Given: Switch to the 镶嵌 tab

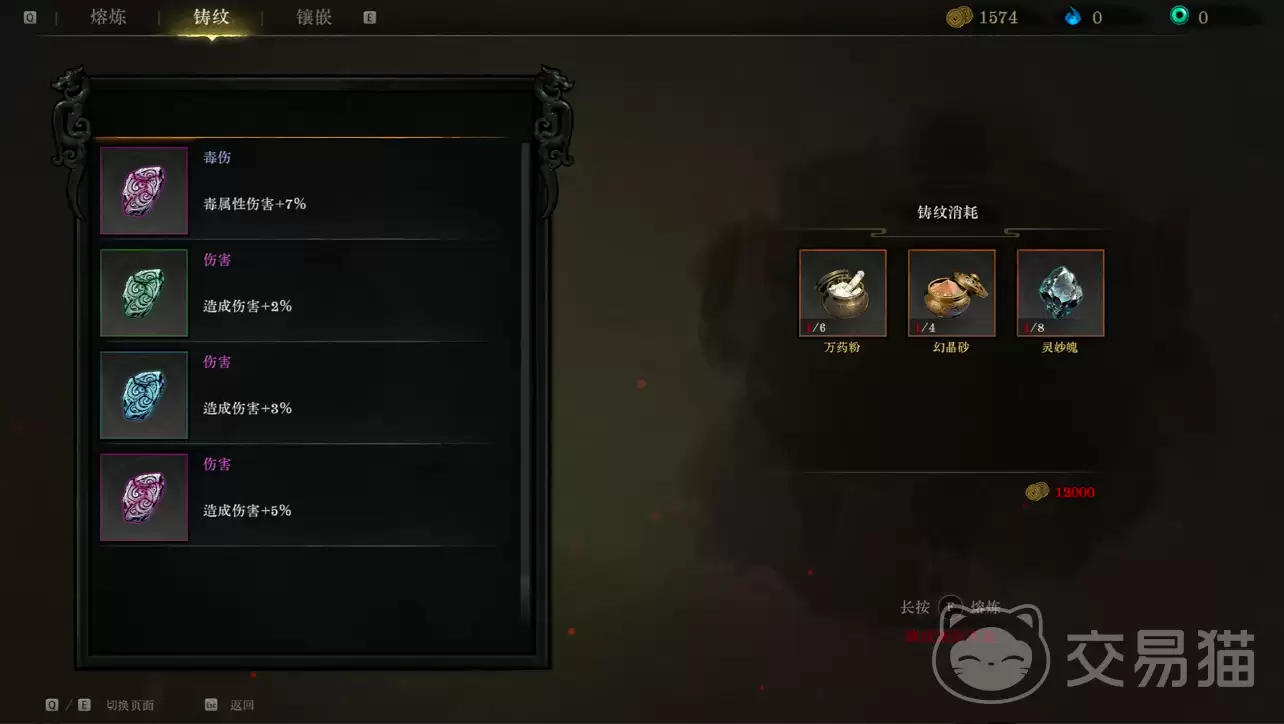Looking at the screenshot, I should pos(314,17).
